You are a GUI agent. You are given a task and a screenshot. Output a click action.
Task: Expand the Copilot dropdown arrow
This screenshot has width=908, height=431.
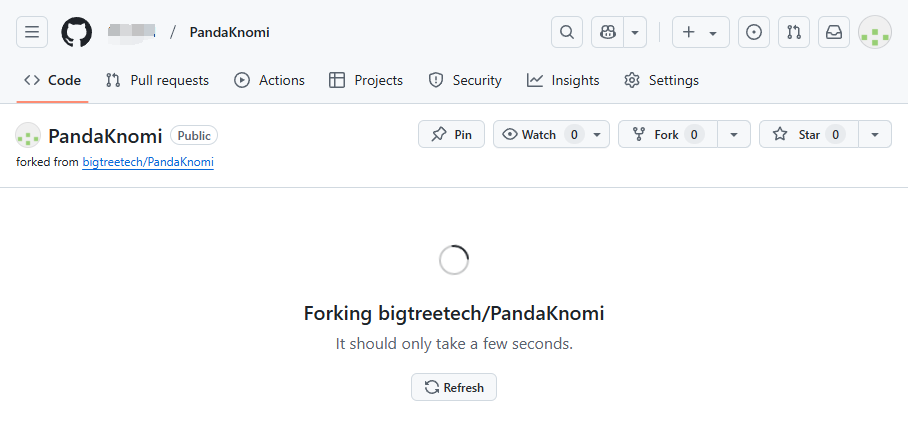(x=635, y=32)
